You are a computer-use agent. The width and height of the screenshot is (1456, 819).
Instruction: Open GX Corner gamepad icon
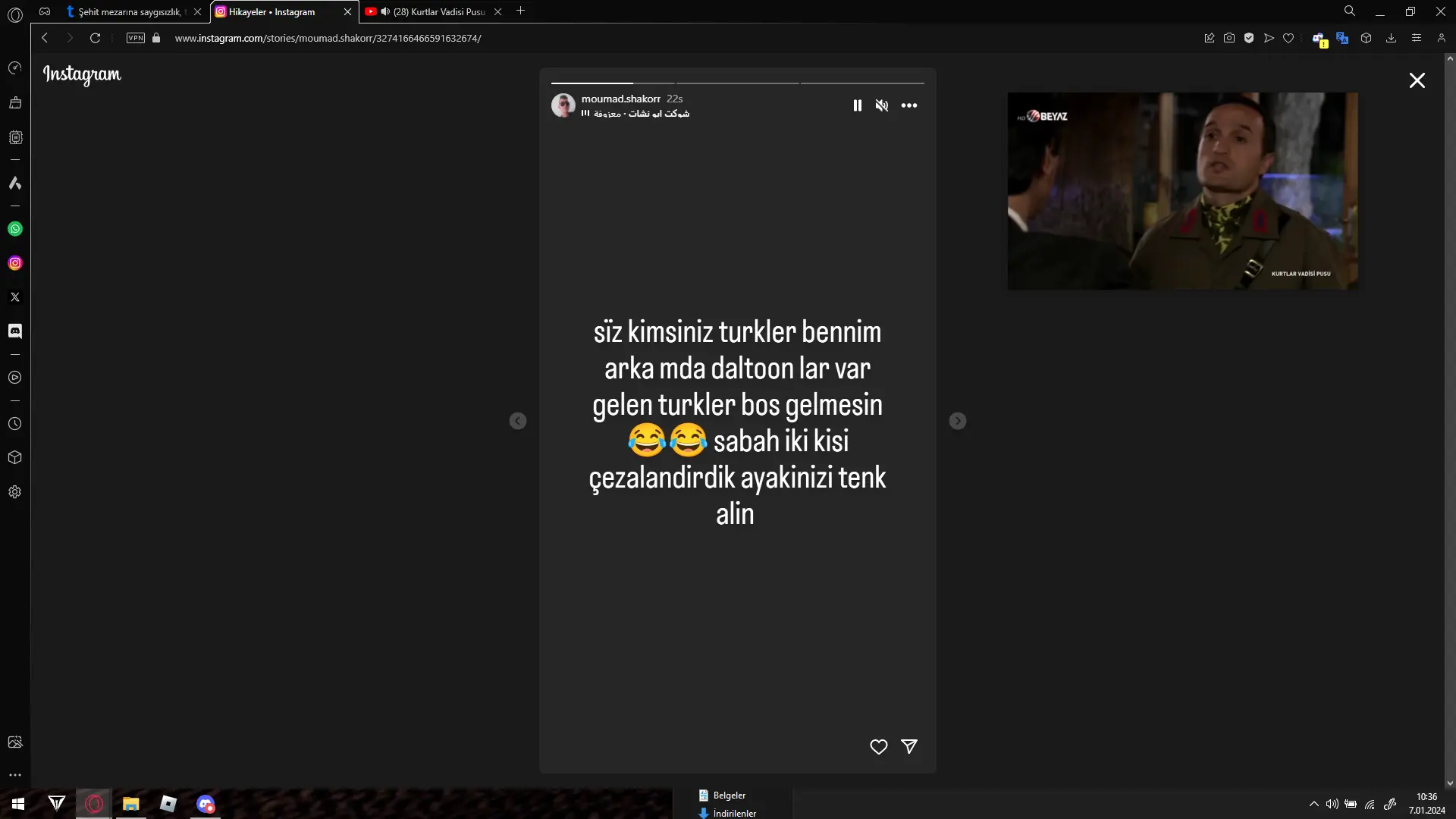coord(45,11)
